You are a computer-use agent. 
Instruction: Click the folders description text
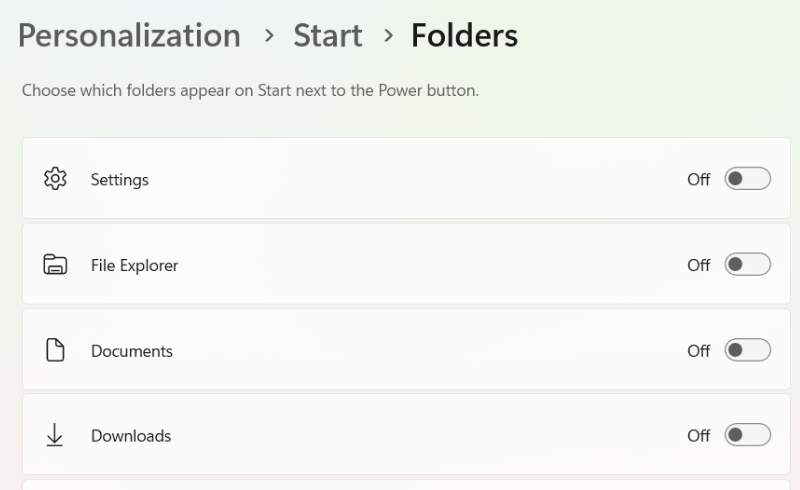pos(250,90)
